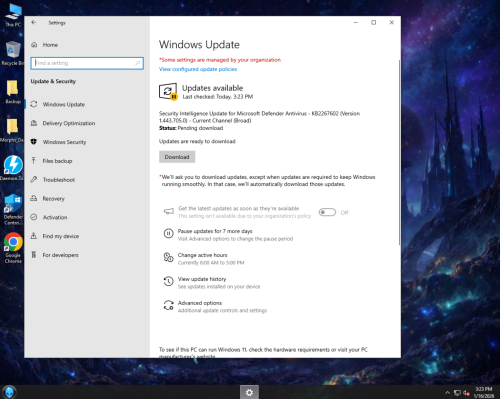Click the Delivery Optimization icon

[34, 123]
